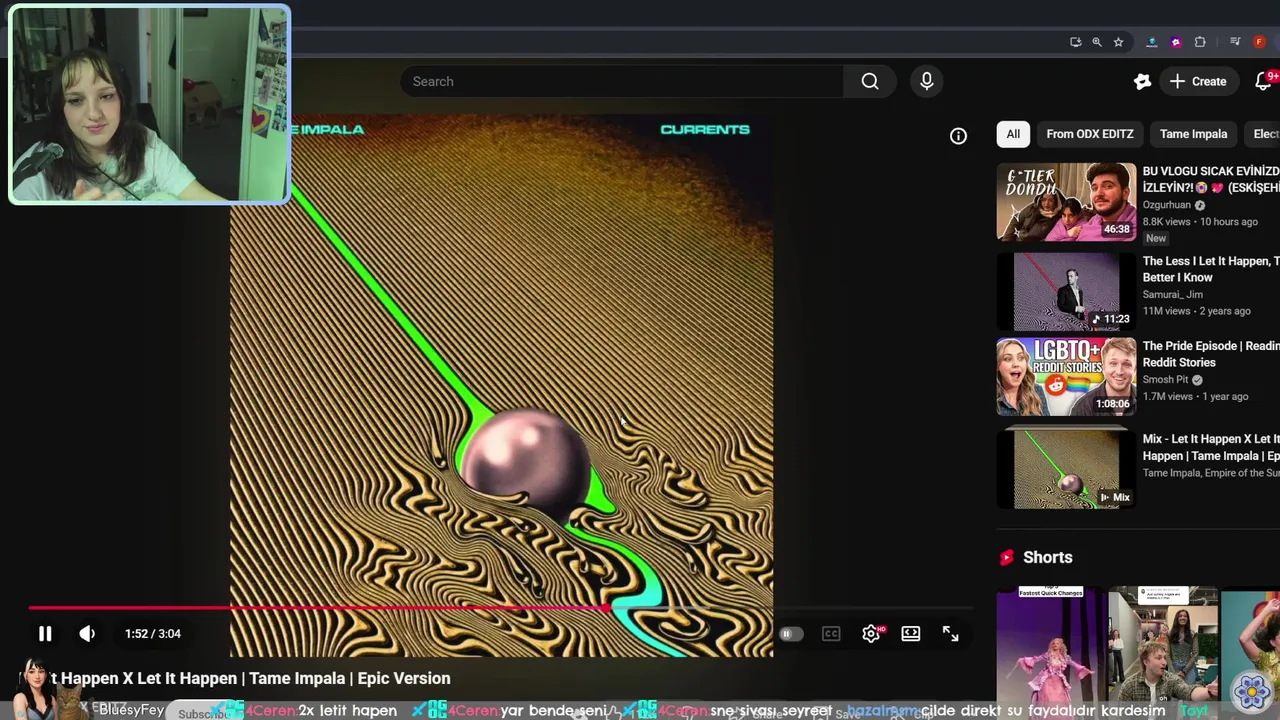This screenshot has height=720, width=1280.
Task: Focus the YouTube Search field
Action: pos(622,81)
